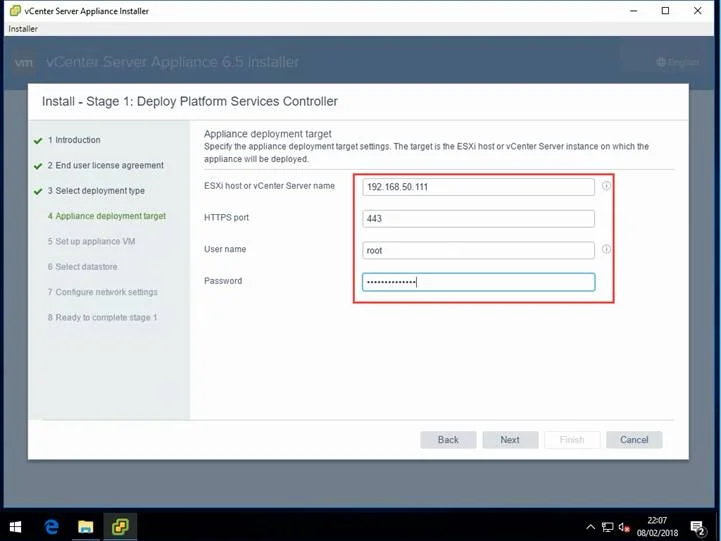Click the disabled Finish button

572,440
